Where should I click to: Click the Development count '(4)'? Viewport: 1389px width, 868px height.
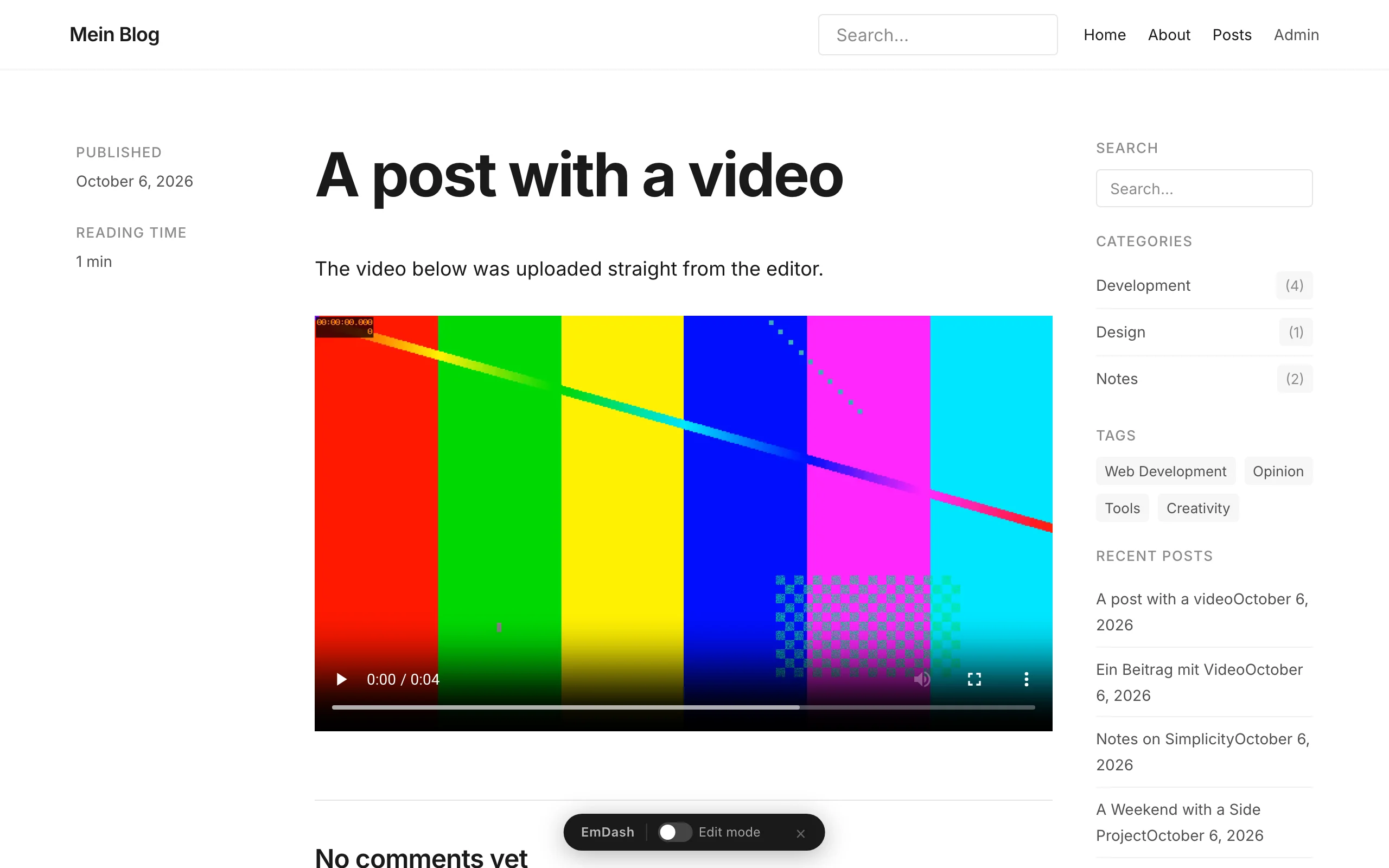tap(1294, 285)
